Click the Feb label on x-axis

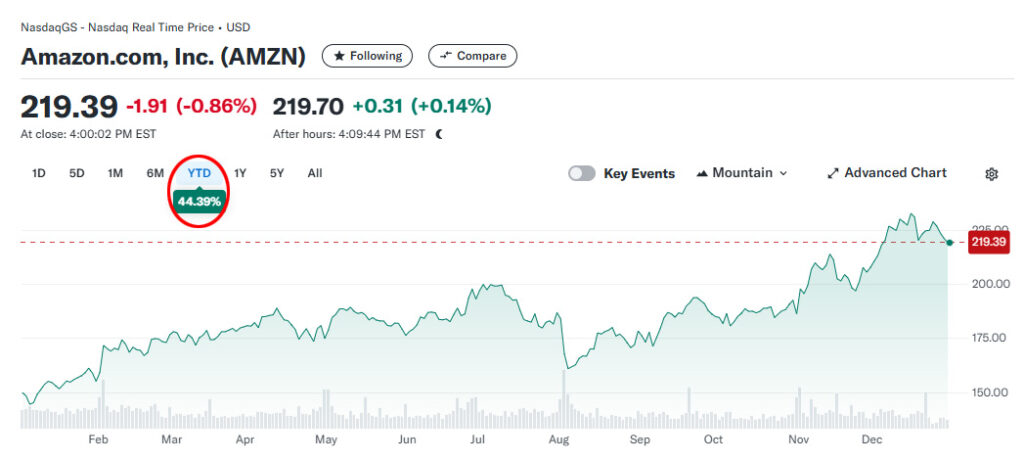(x=98, y=440)
